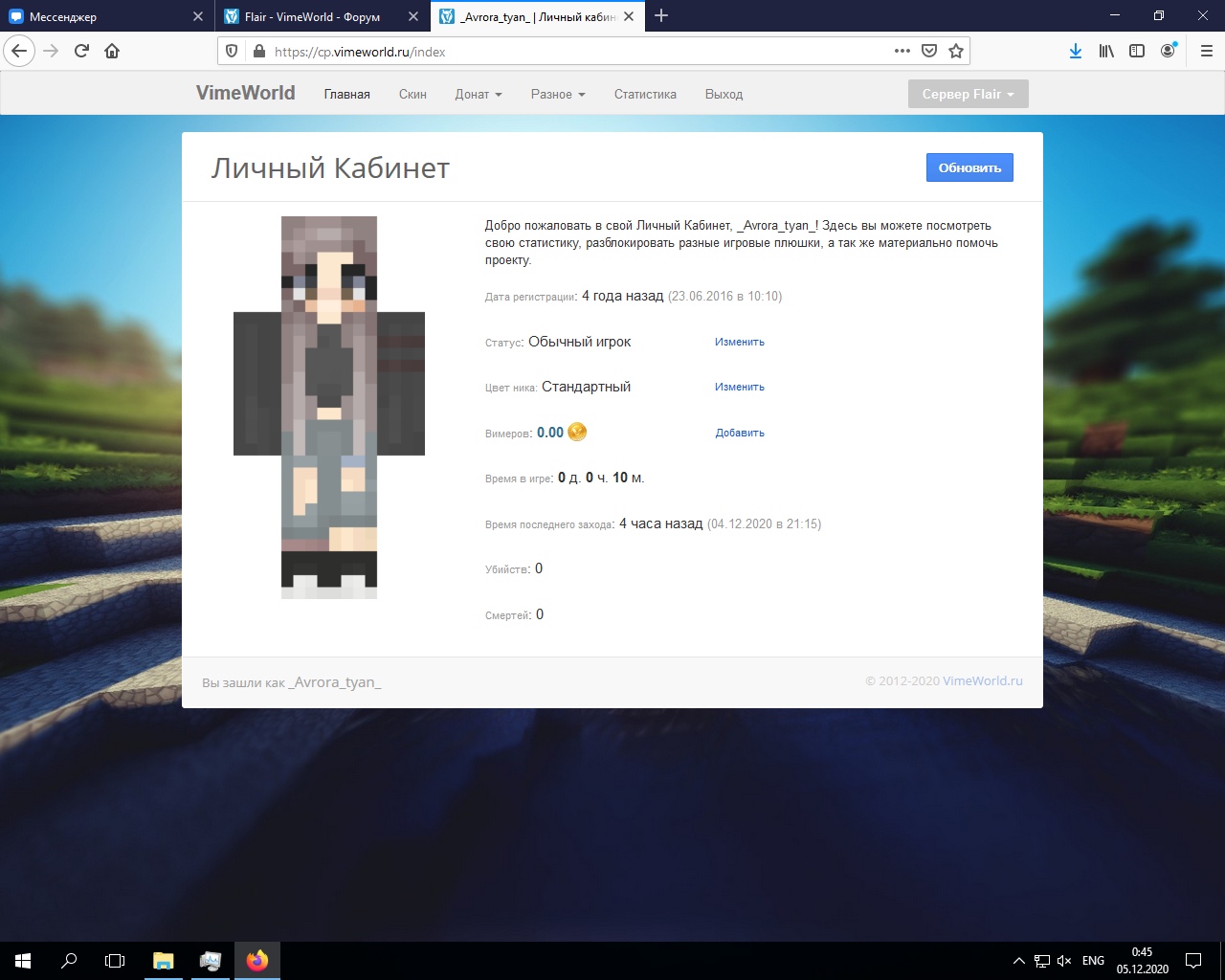Viewport: 1225px width, 980px height.
Task: Open the Статистика navigation item
Action: coord(645,94)
